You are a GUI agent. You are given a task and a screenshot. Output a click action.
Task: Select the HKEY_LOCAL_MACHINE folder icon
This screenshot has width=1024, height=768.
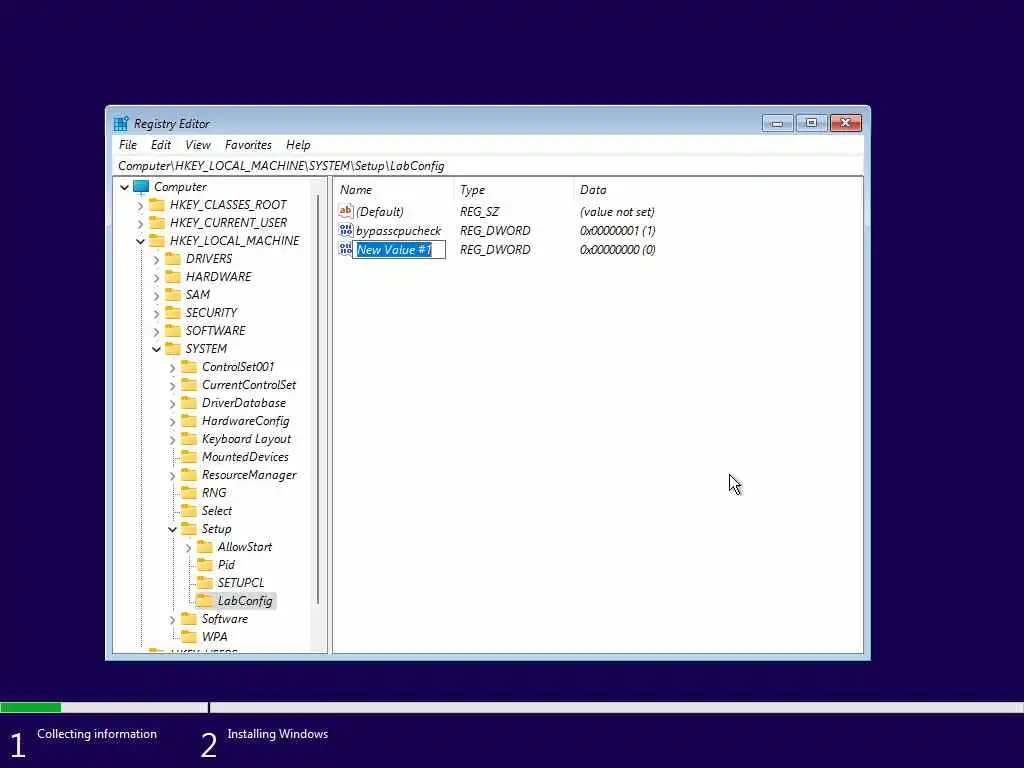(x=157, y=241)
